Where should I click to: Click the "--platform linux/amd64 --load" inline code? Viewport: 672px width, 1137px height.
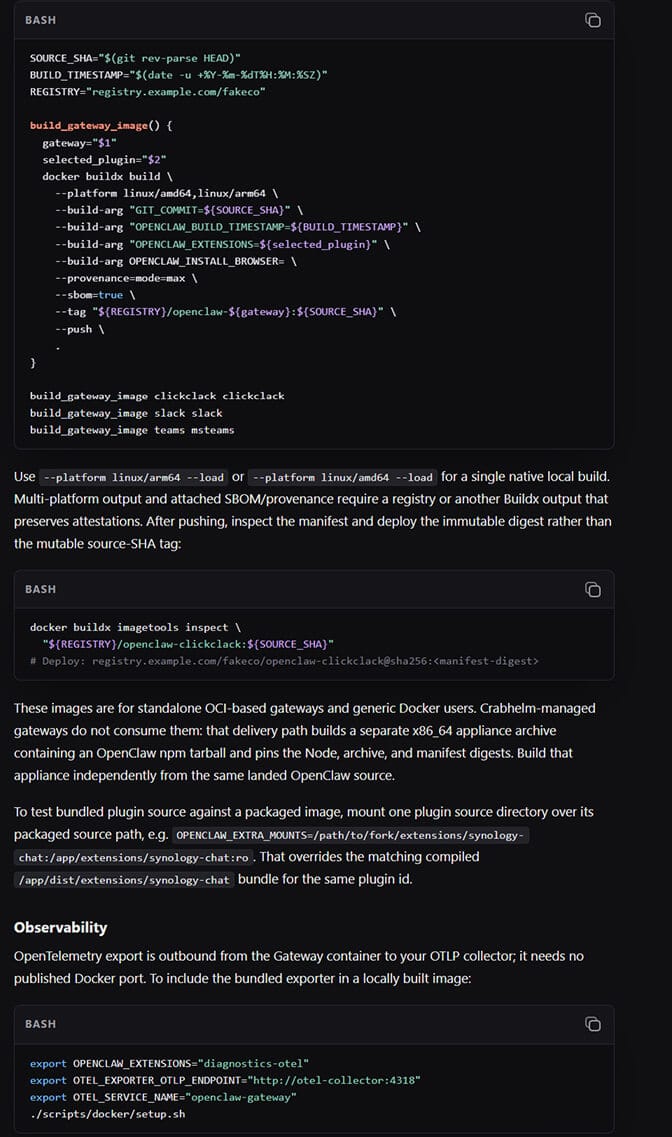(342, 477)
